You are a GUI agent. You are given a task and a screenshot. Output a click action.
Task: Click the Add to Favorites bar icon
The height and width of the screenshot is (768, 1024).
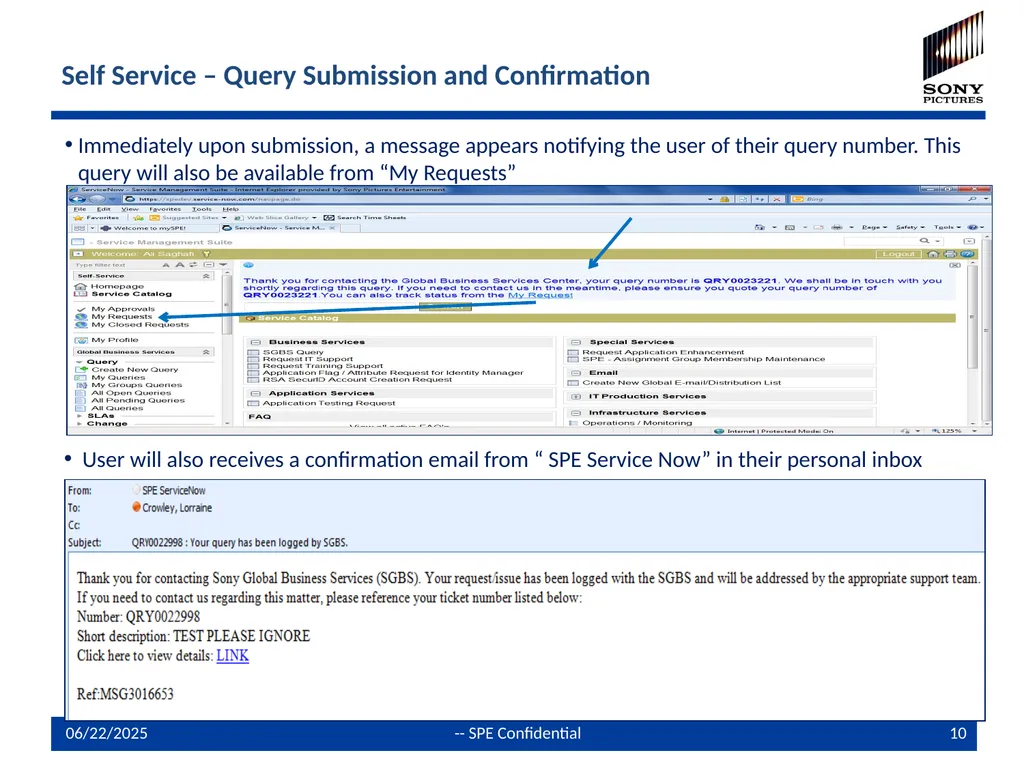(x=138, y=217)
